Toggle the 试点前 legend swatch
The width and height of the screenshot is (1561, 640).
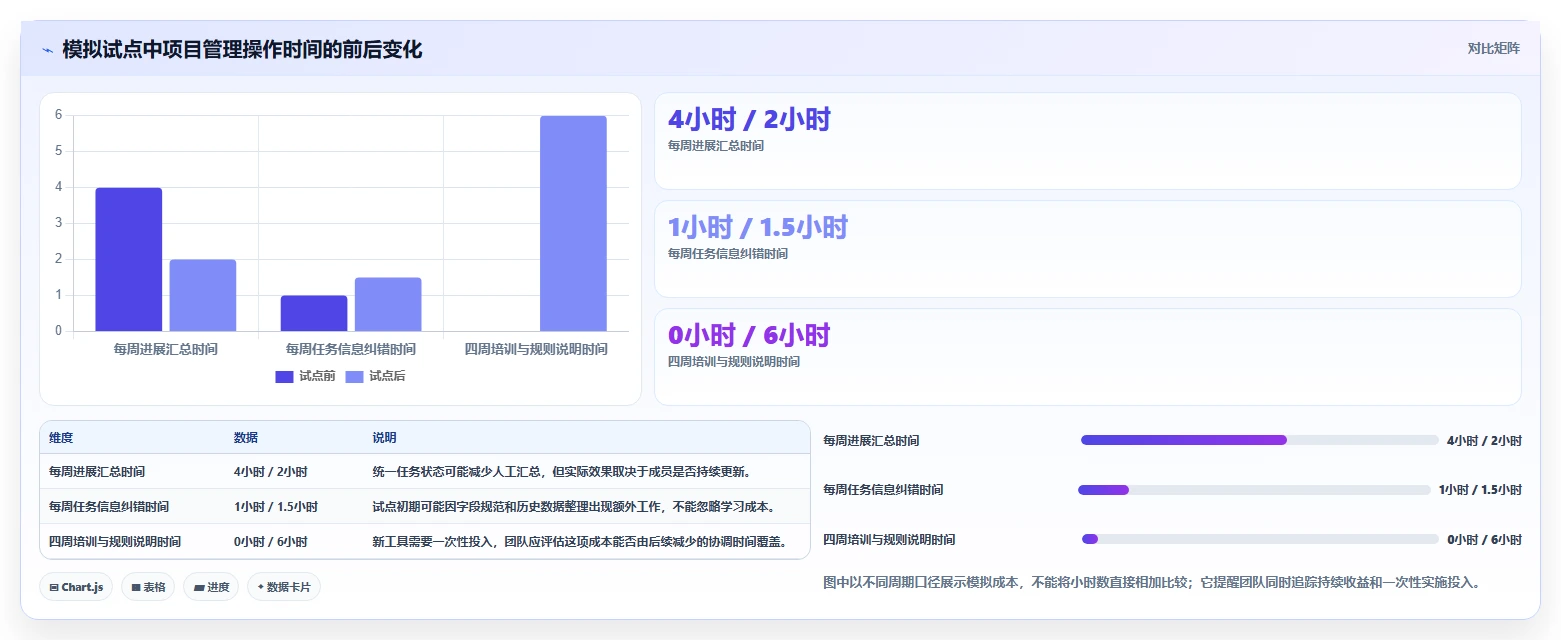pyautogui.click(x=284, y=377)
